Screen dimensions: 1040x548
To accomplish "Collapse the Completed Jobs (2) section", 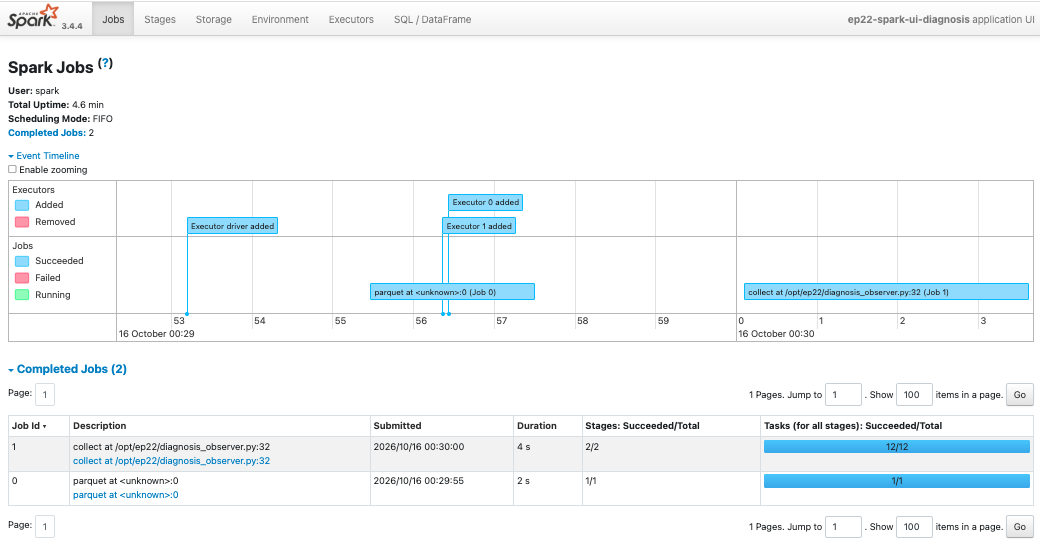I will (x=67, y=369).
